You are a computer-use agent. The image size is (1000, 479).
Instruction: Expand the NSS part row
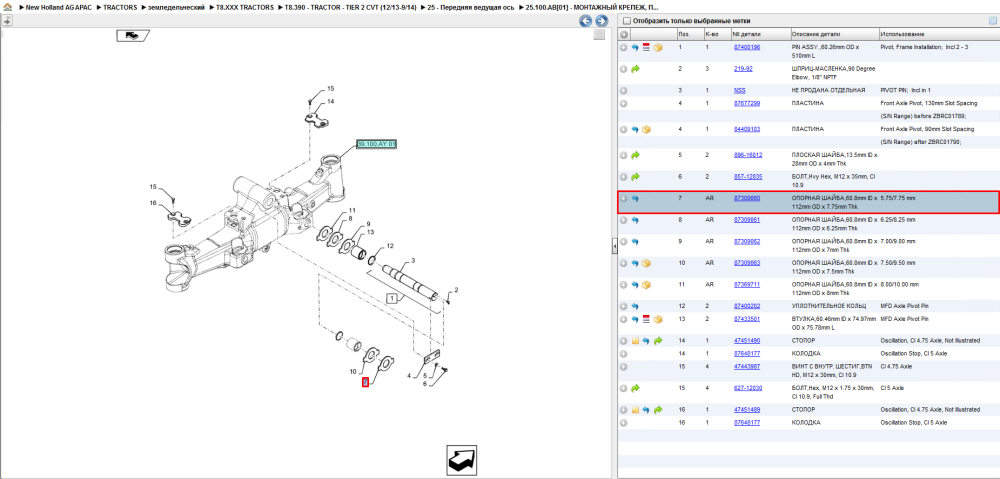(624, 91)
